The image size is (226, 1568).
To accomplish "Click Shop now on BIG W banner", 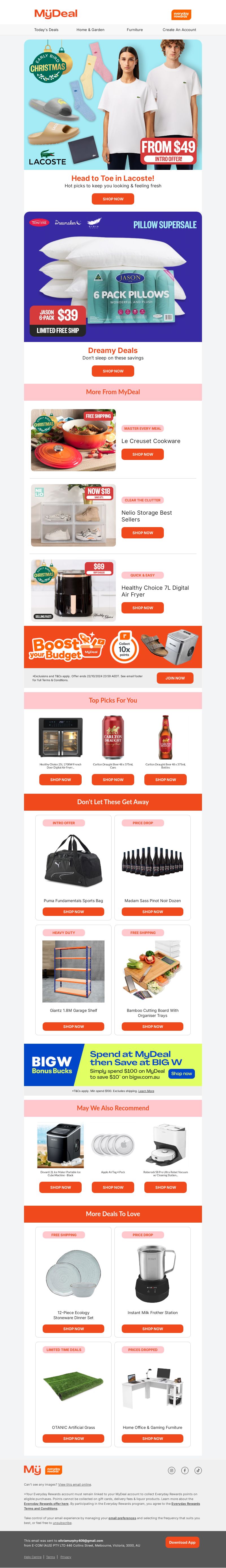I will [x=181, y=1074].
